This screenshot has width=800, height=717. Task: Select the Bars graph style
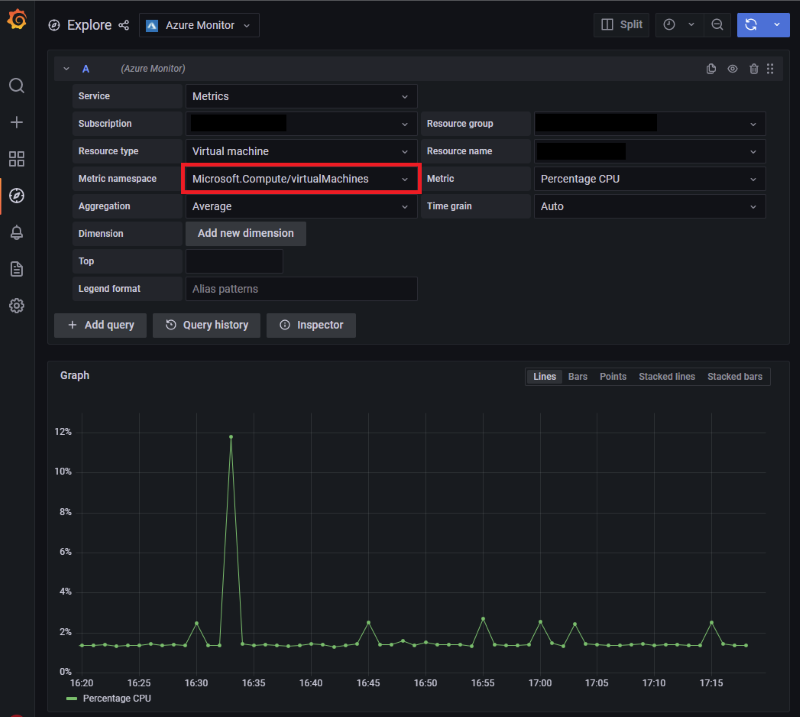(578, 377)
